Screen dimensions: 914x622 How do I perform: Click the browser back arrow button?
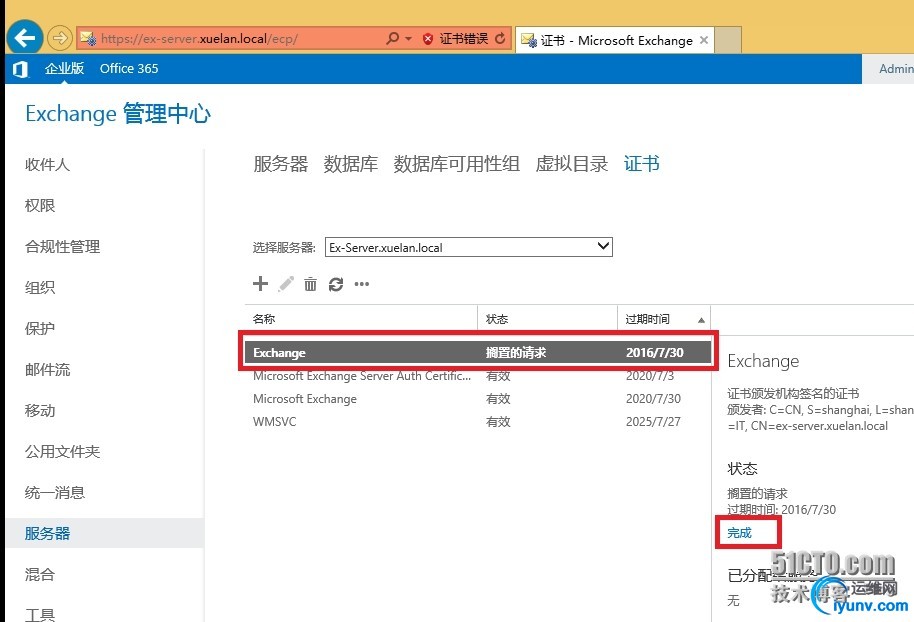coord(24,38)
